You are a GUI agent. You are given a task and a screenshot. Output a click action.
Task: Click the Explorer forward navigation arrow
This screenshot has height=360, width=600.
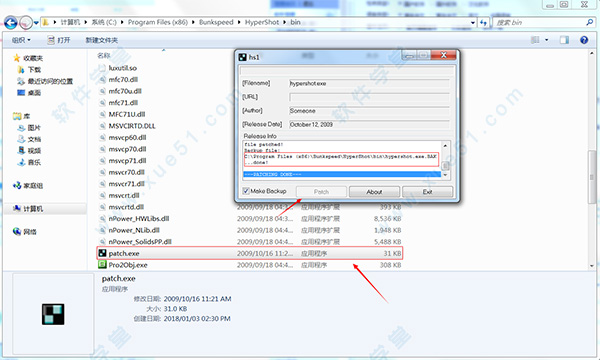click(x=26, y=23)
